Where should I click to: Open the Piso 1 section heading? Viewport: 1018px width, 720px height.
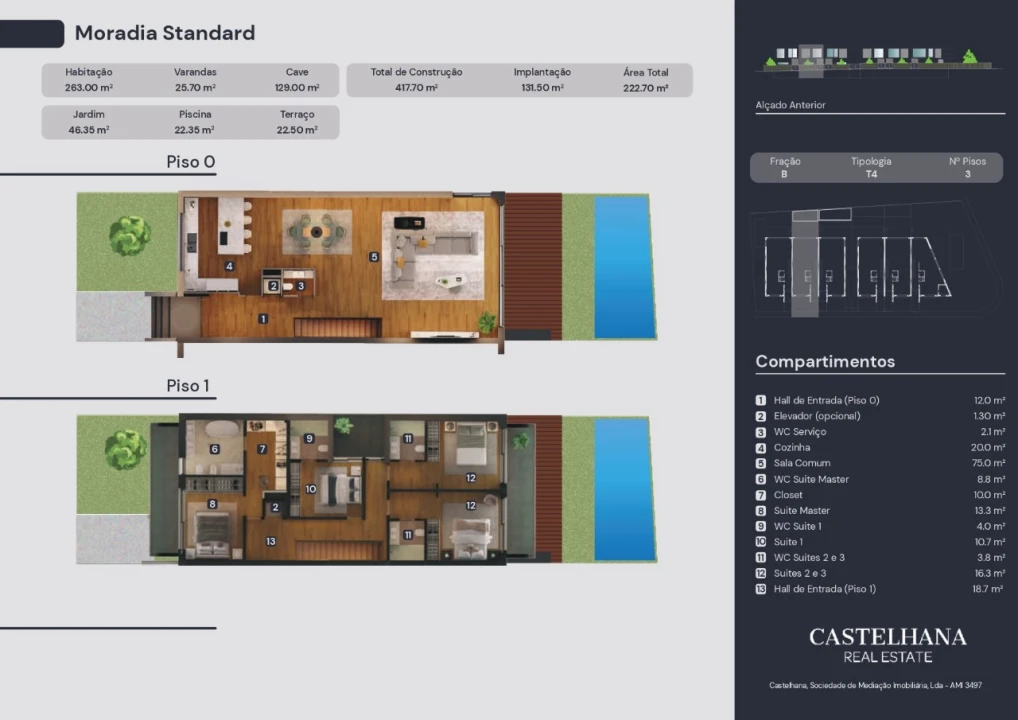point(188,386)
